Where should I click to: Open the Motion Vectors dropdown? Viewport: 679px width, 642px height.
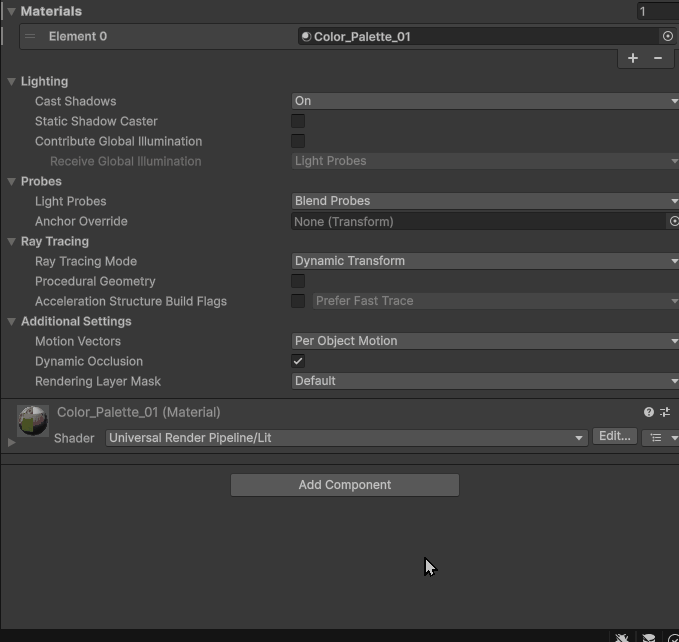pos(484,341)
